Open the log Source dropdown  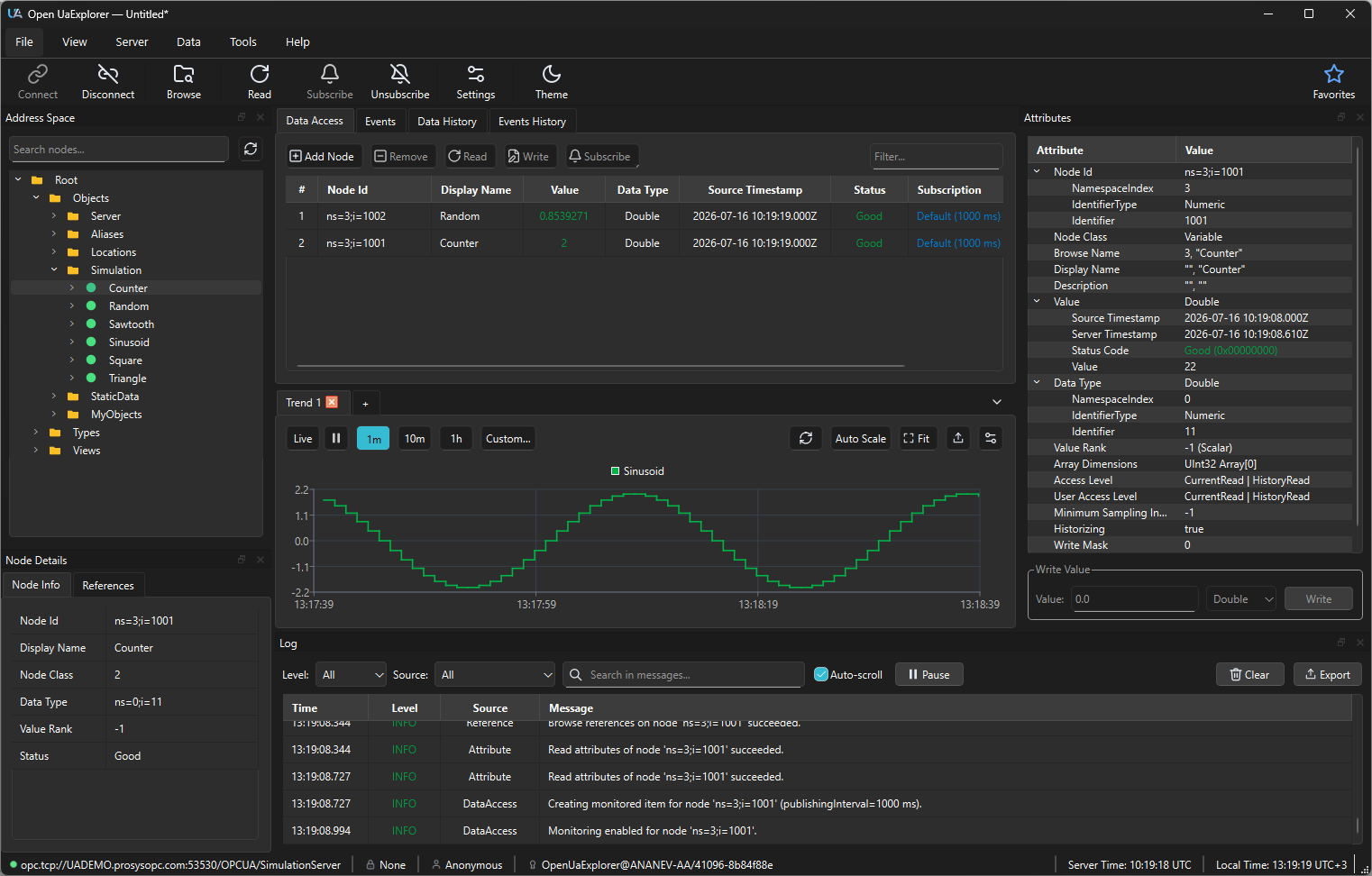(496, 674)
